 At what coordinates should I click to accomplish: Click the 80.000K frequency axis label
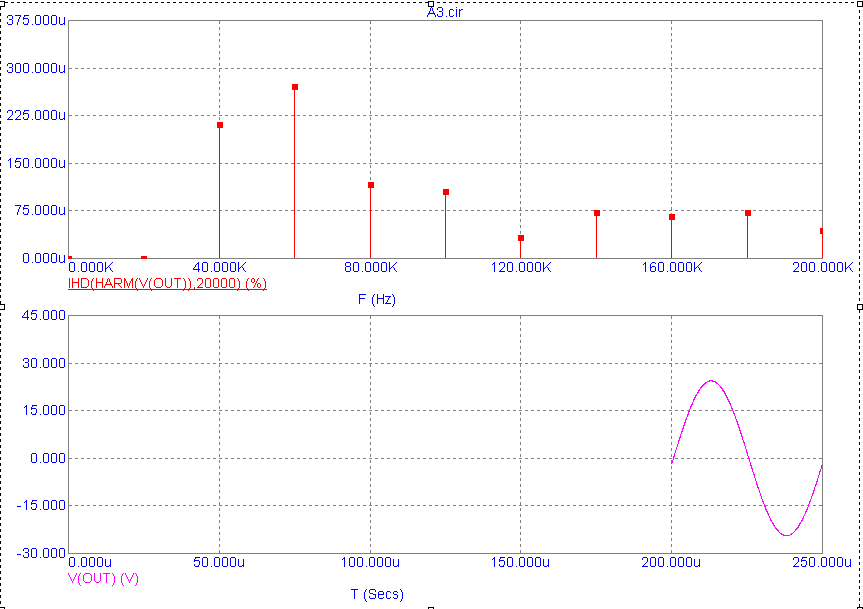point(370,267)
